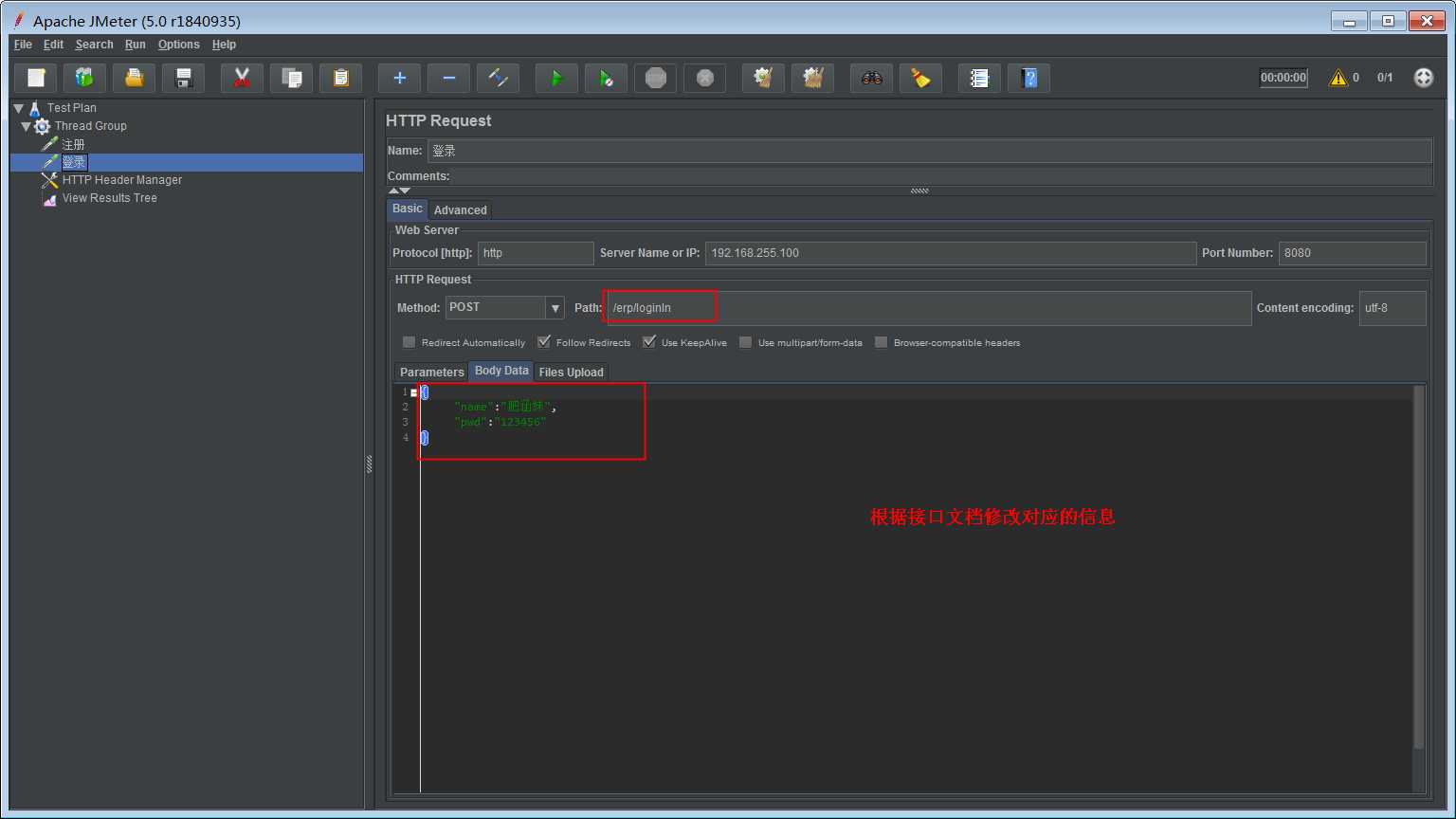Viewport: 1456px width, 819px height.
Task: Select the Thread Group label
Action: [90, 126]
